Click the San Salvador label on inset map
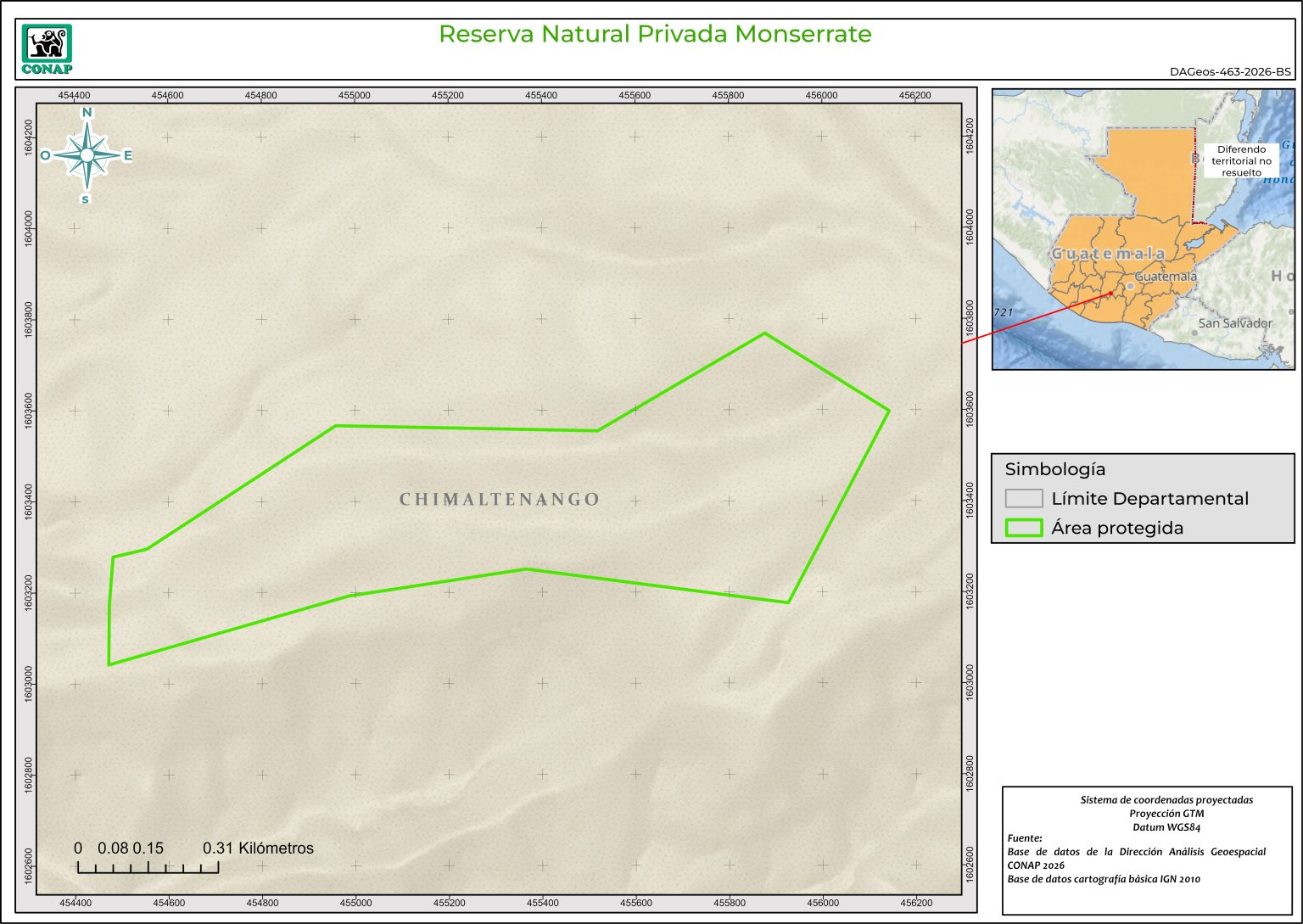Image resolution: width=1303 pixels, height=924 pixels. (x=1235, y=323)
